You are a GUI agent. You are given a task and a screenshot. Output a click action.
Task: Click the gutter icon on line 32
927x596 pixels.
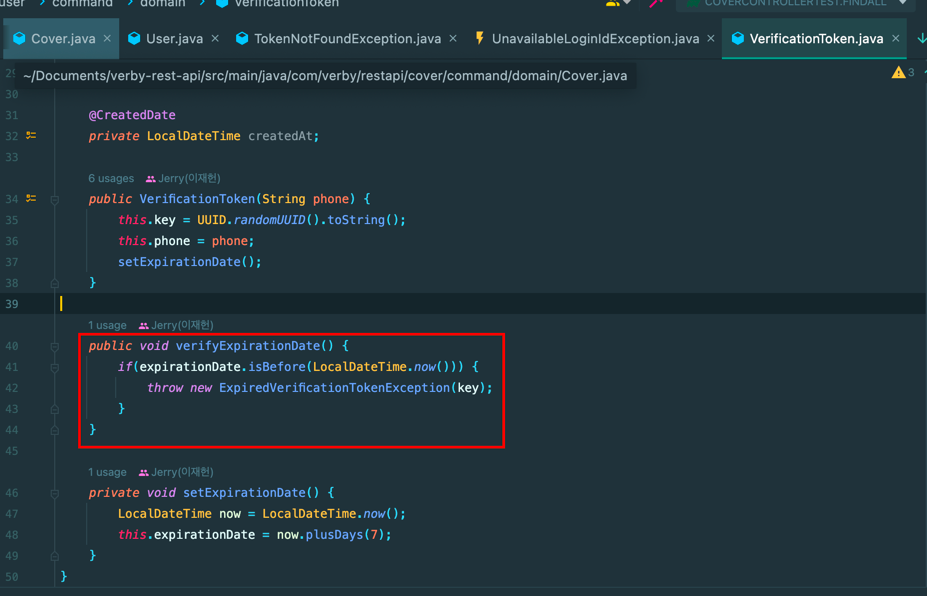coord(31,135)
